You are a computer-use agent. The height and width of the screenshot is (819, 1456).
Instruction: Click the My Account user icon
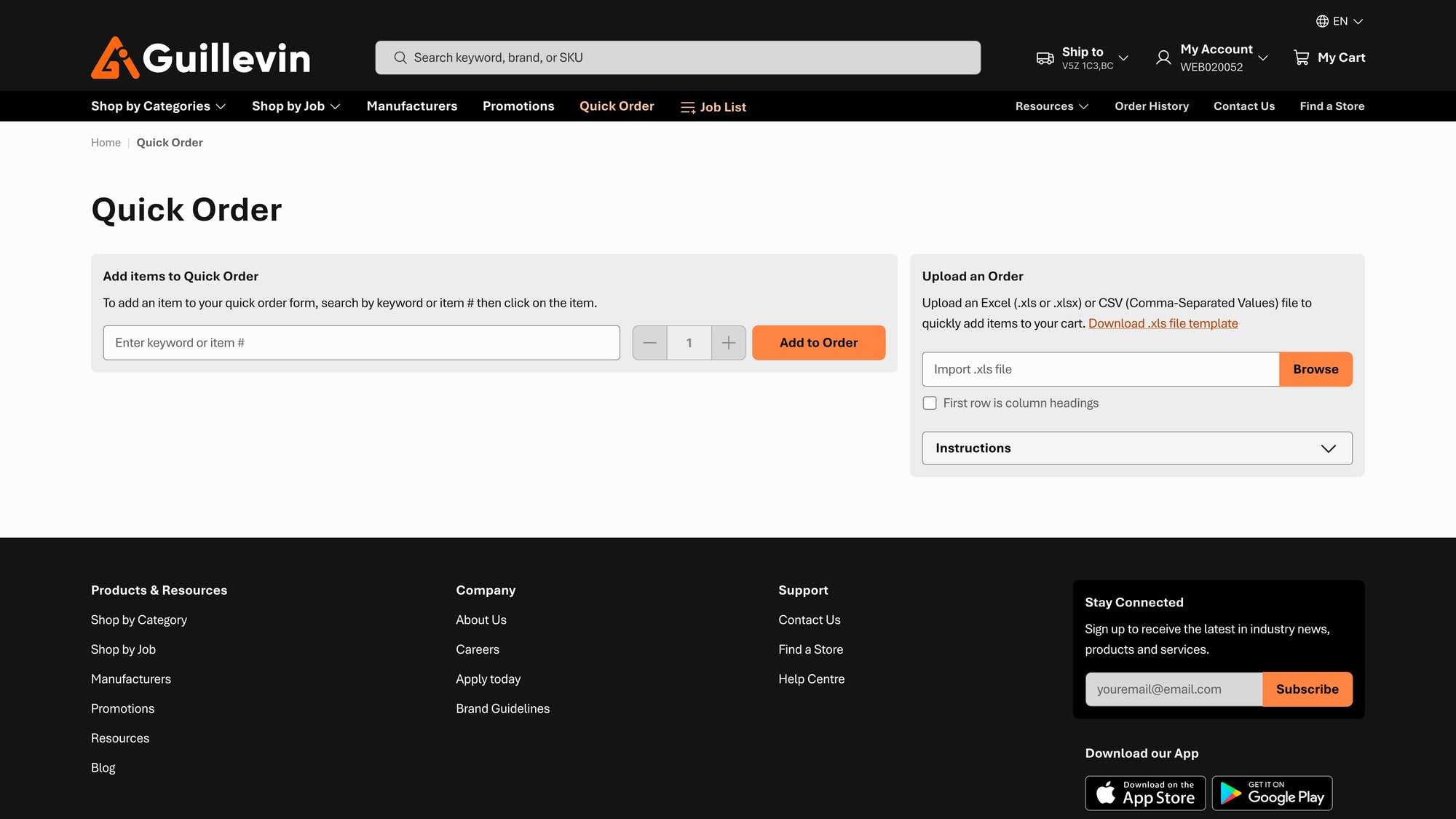tap(1163, 58)
